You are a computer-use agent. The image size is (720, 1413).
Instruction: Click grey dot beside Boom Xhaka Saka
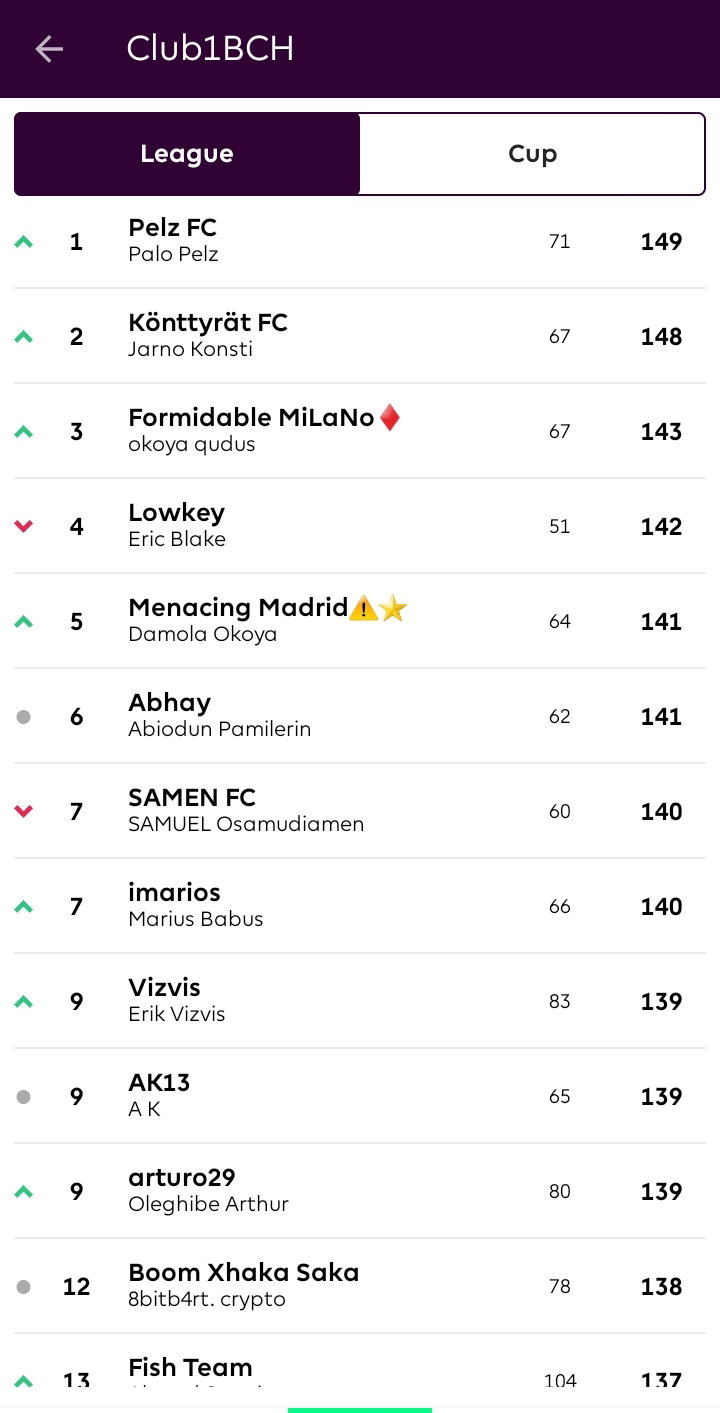[24, 1287]
